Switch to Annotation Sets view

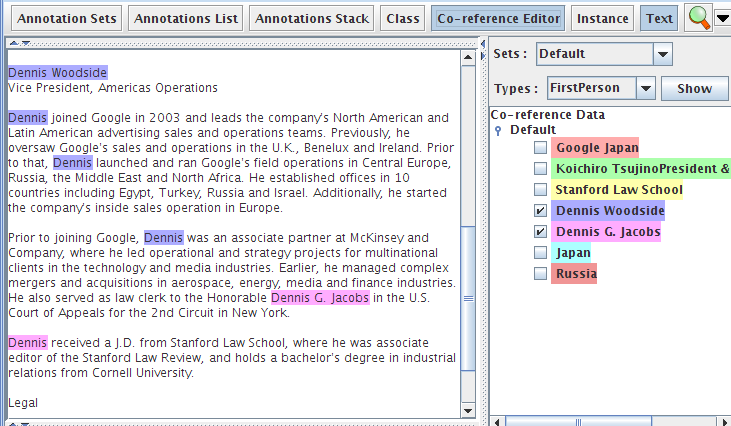pos(67,18)
